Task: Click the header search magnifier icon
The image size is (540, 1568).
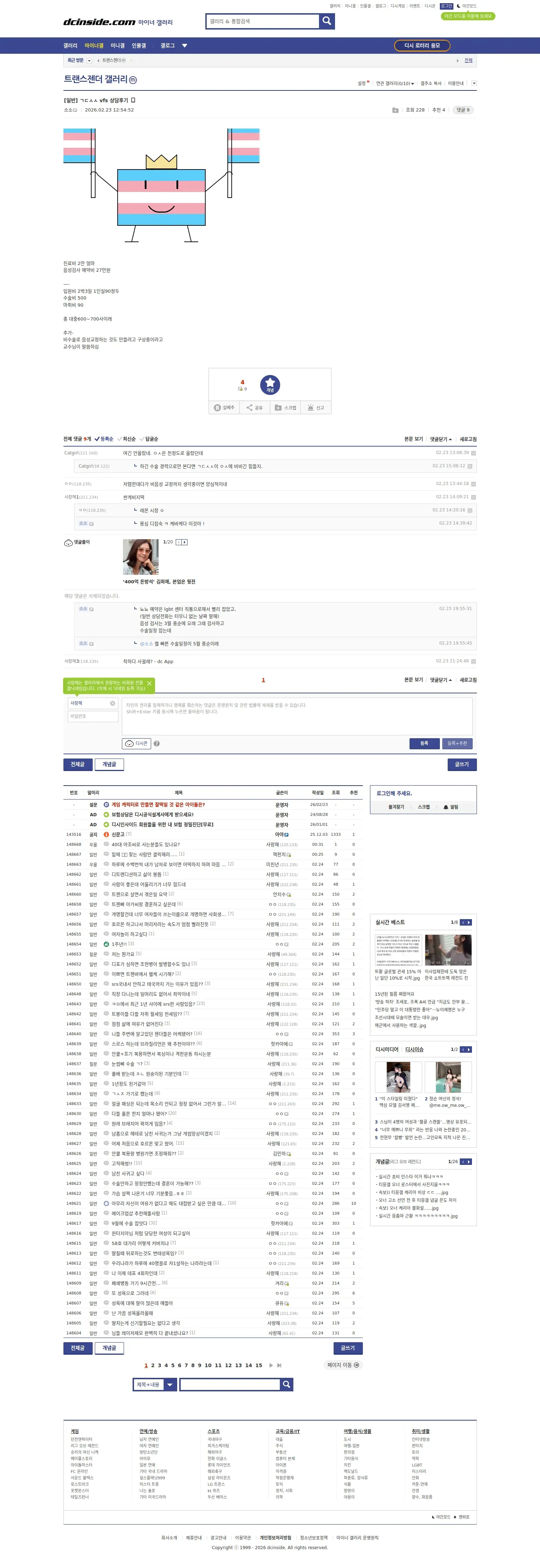Action: [x=327, y=21]
